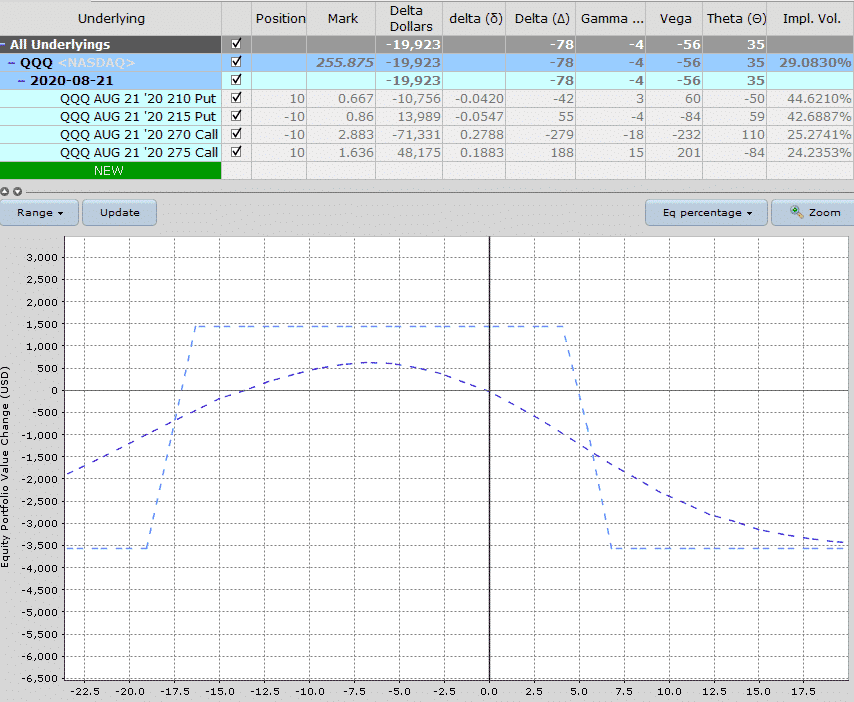Collapse the All Underlyings tree row
854x702 pixels.
tap(3, 45)
